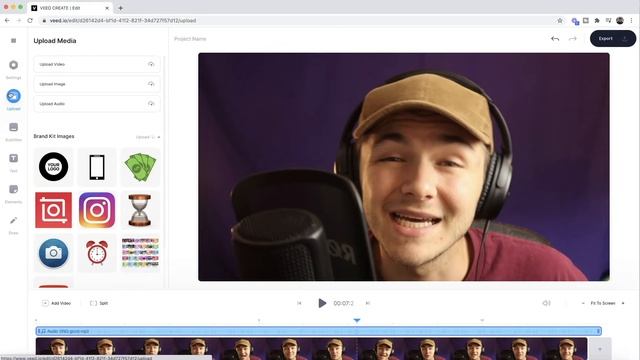
Task: Open a new browser tab
Action: pos(120,8)
